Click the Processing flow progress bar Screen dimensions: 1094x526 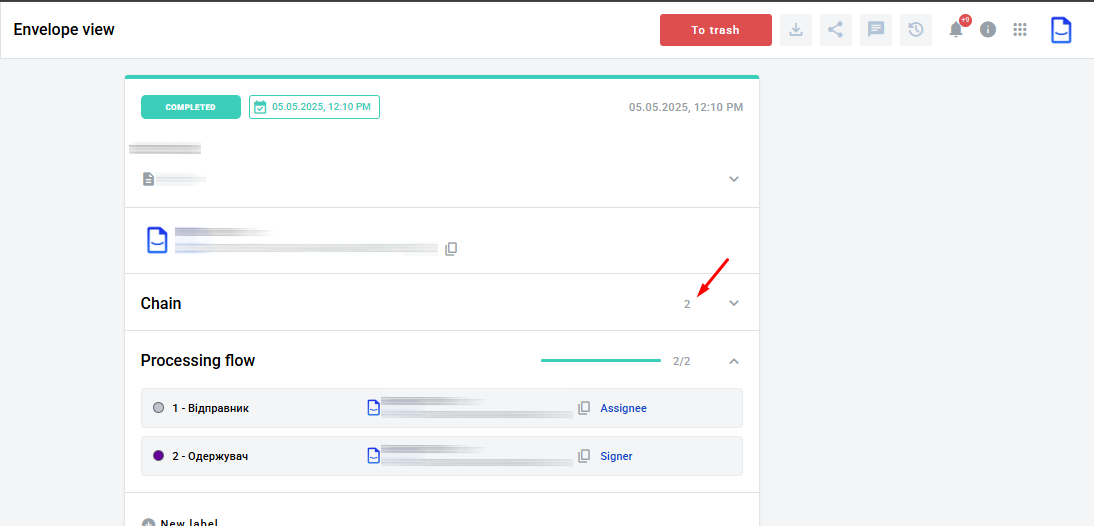[x=601, y=361]
